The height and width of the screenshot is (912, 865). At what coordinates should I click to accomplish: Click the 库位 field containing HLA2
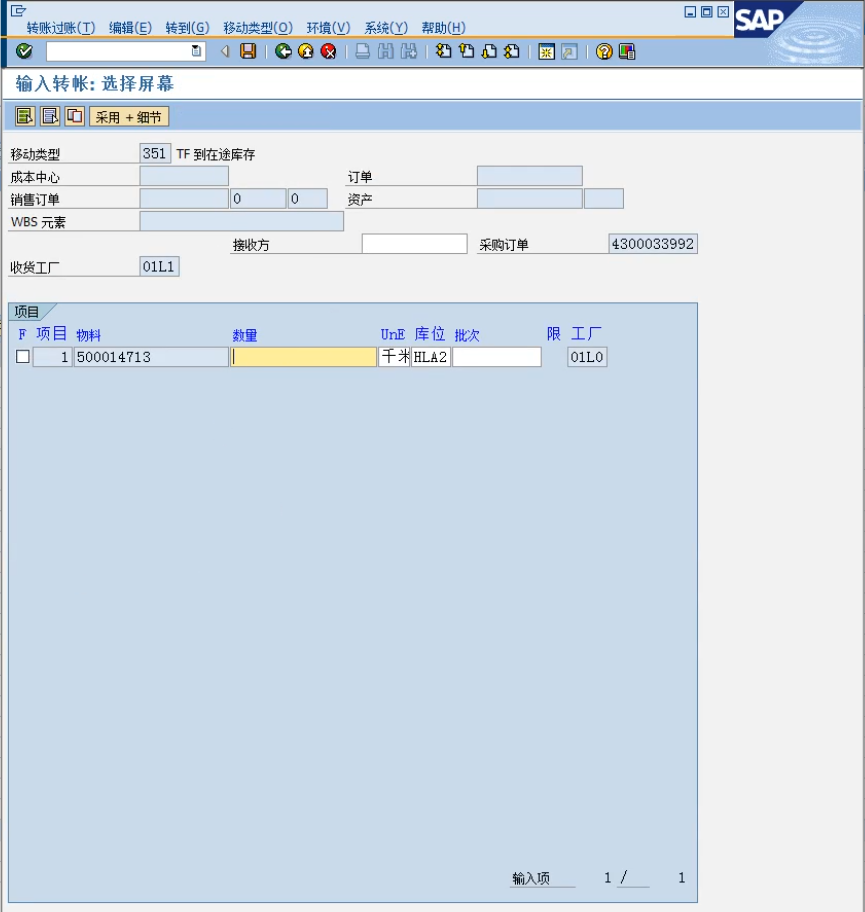point(430,357)
